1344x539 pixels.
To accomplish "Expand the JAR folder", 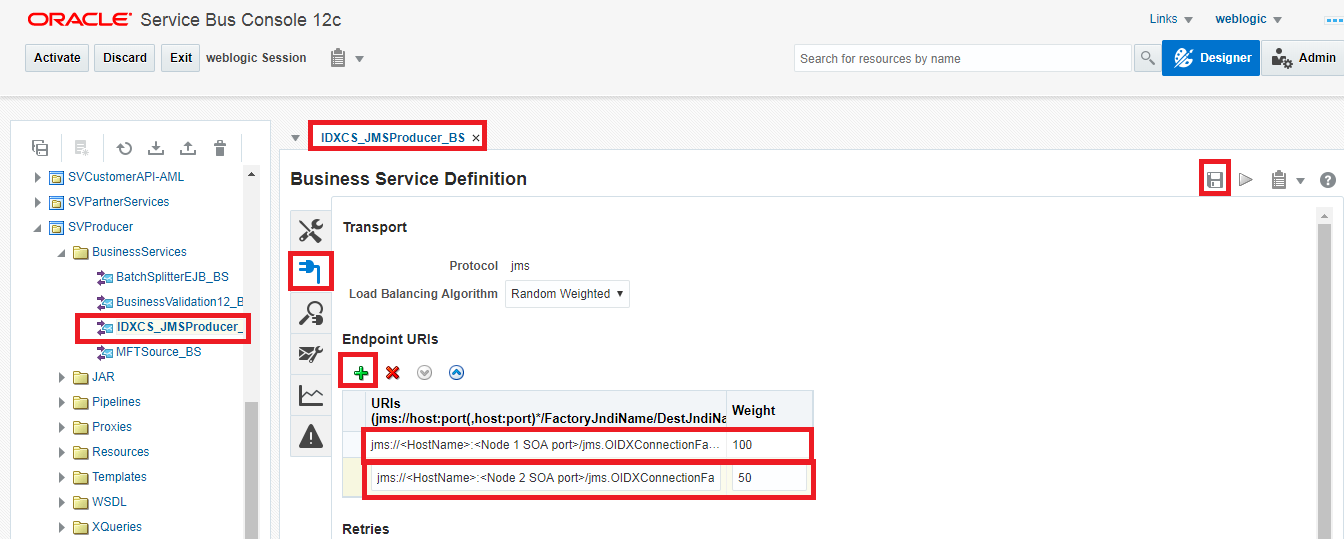I will [62, 377].
